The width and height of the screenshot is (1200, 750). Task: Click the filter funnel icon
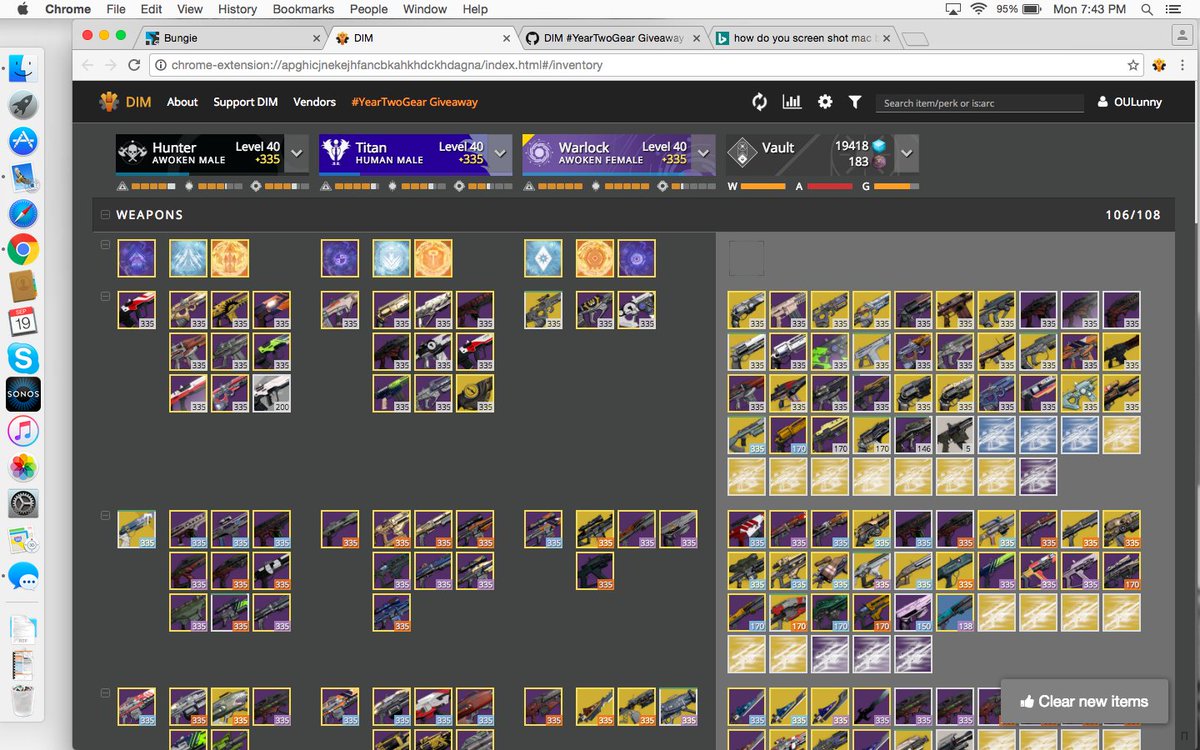[855, 101]
